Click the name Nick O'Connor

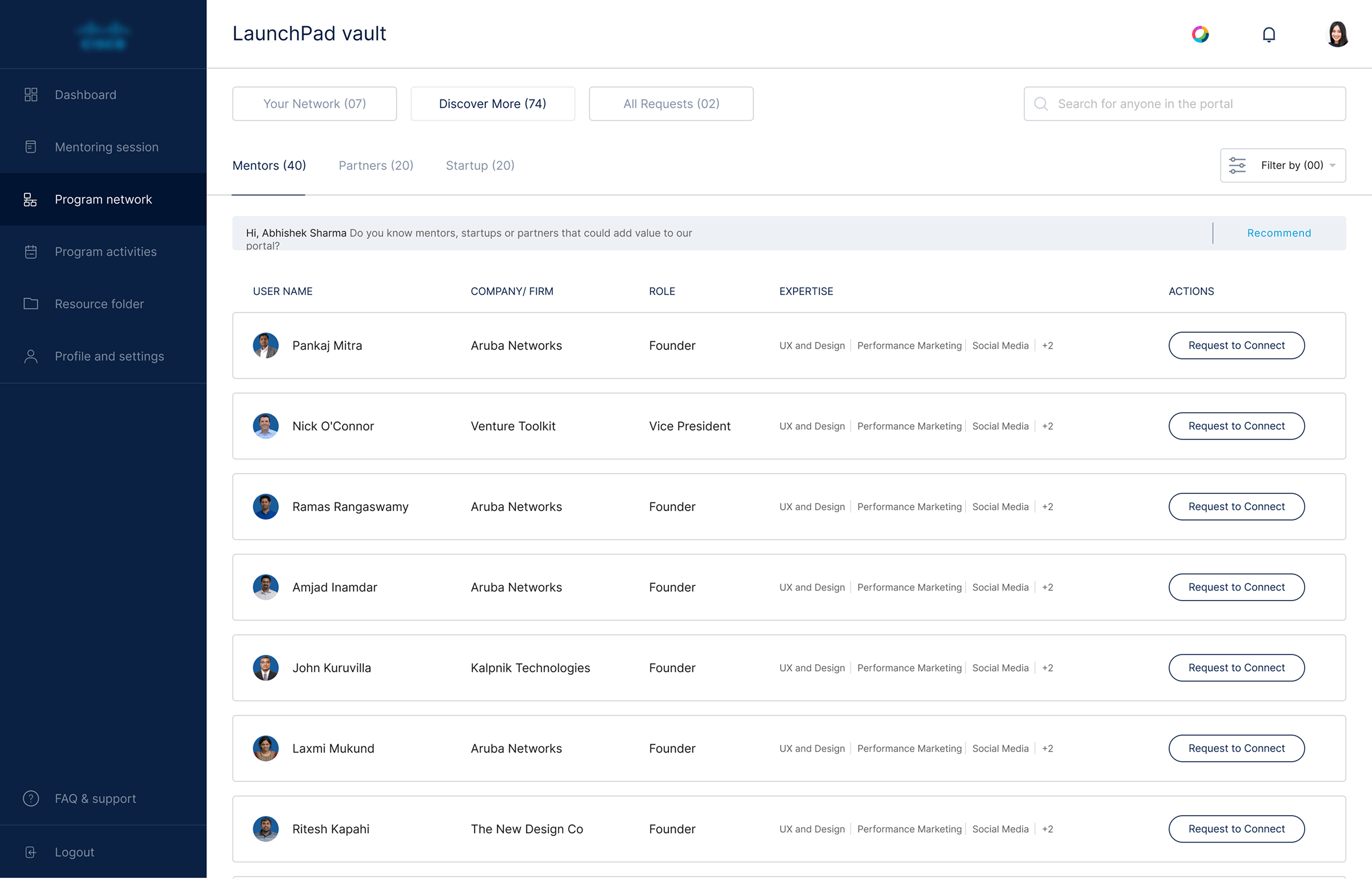tap(333, 426)
